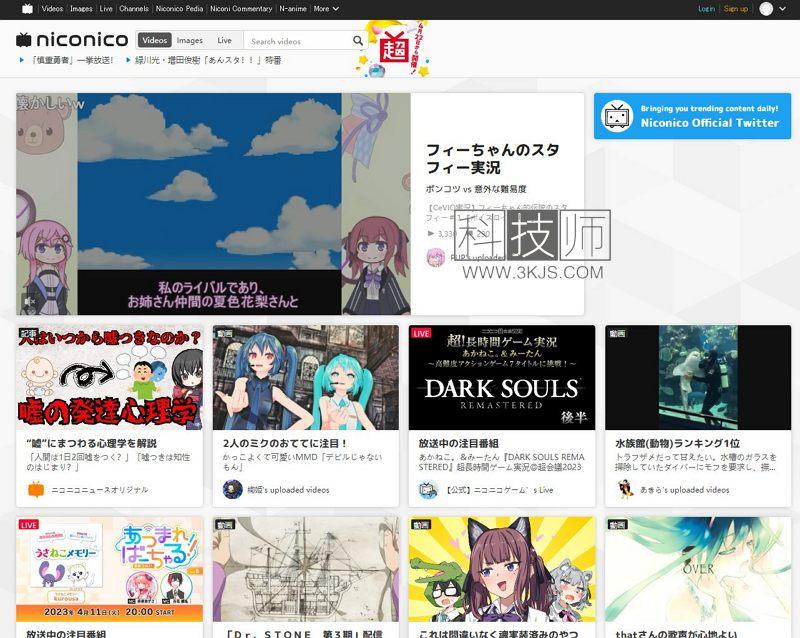Click the 動画 badge on OVER card
Image resolution: width=800 pixels, height=638 pixels.
pyautogui.click(x=617, y=525)
